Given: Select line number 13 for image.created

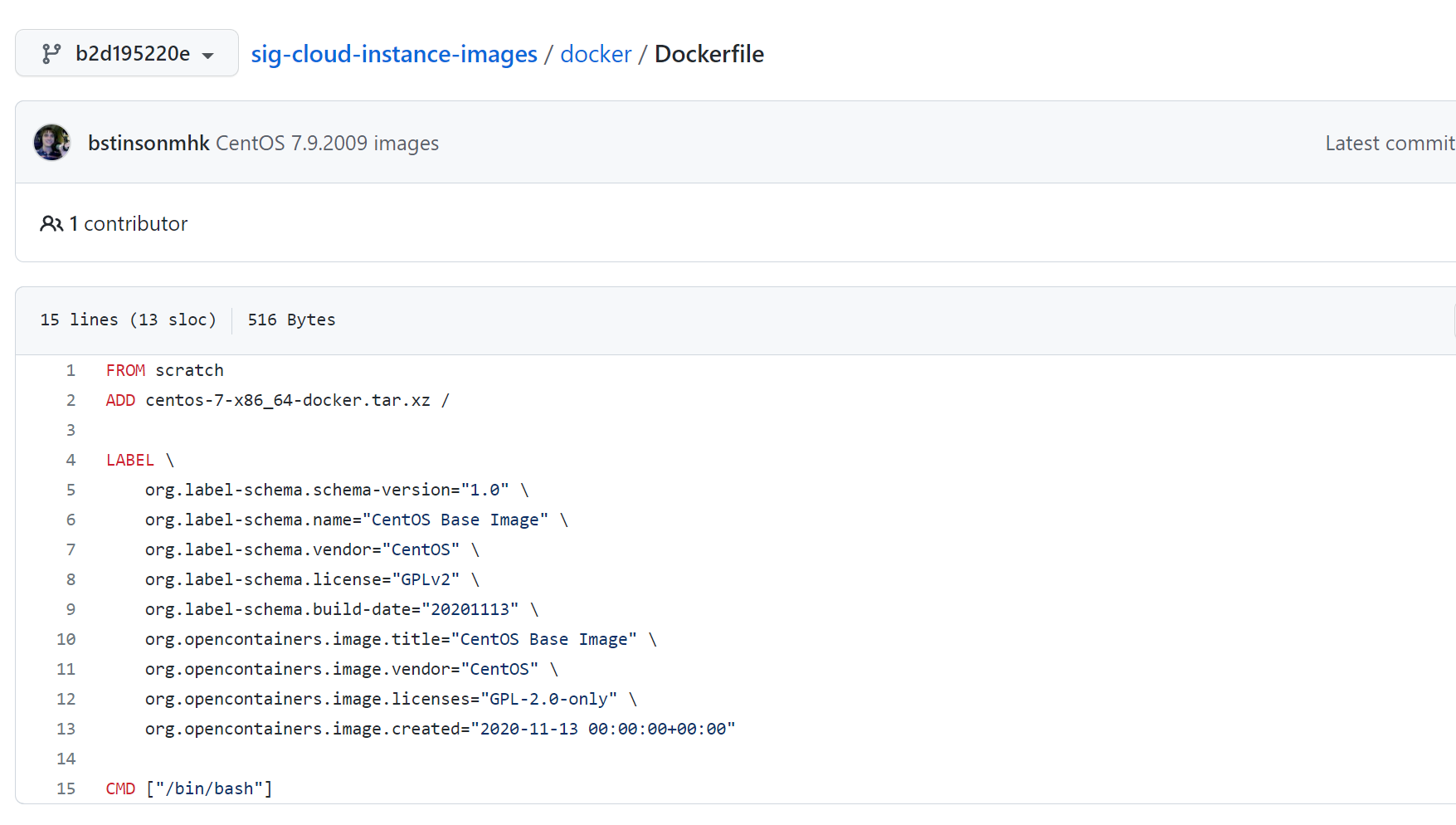Looking at the screenshot, I should tap(66, 730).
